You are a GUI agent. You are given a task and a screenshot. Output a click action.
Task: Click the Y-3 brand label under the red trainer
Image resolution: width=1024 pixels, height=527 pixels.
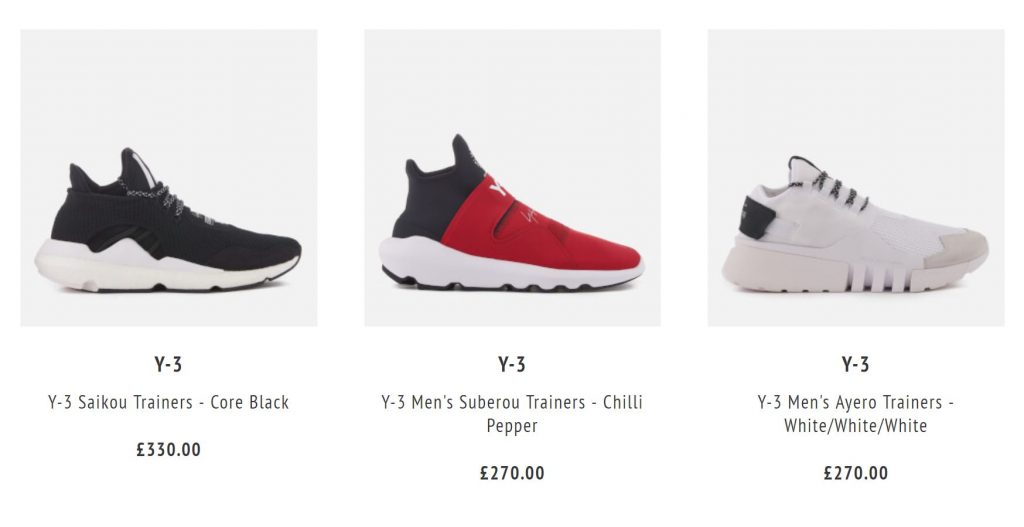click(512, 364)
